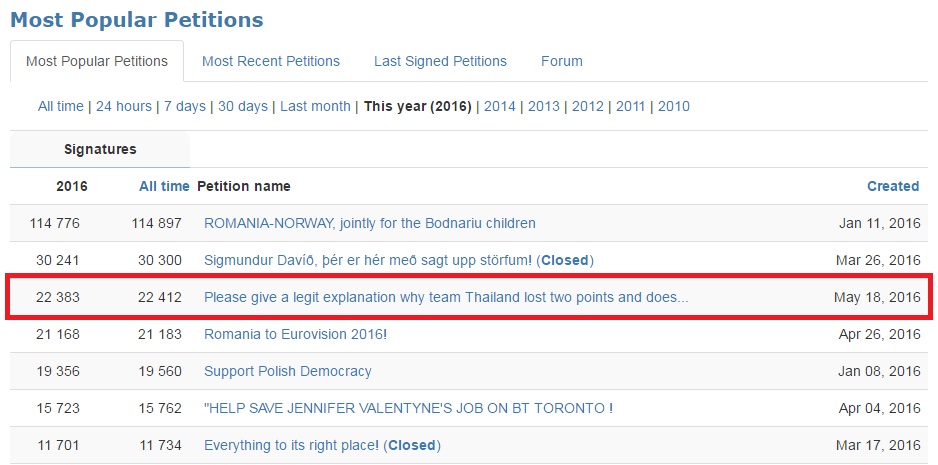Filter petitions by 7 days

pyautogui.click(x=185, y=106)
